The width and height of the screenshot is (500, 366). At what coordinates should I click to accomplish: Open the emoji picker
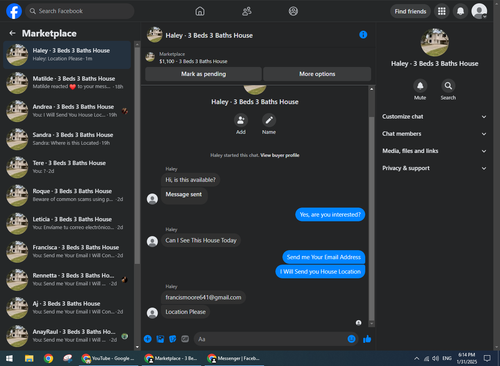[351, 339]
